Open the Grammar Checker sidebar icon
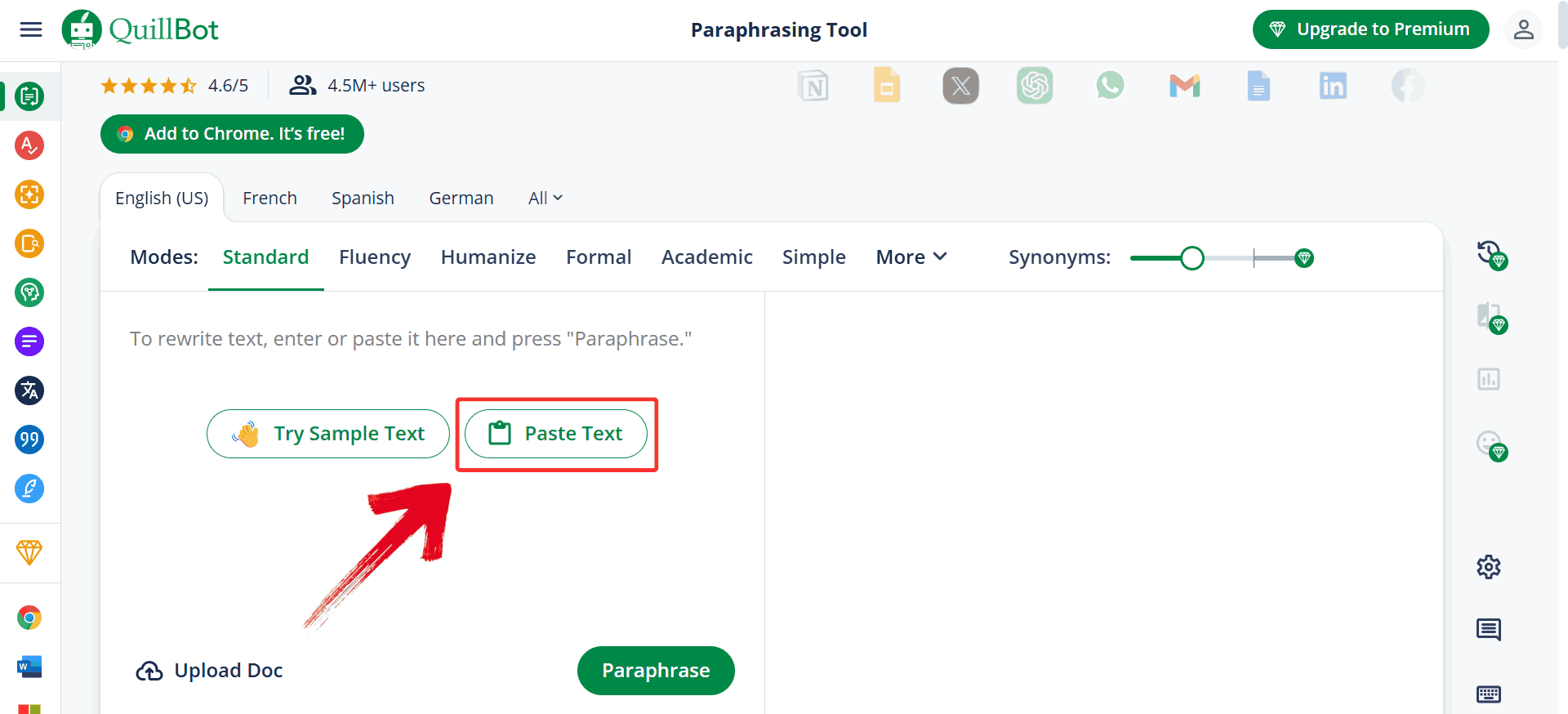Image resolution: width=1568 pixels, height=714 pixels. (29, 145)
